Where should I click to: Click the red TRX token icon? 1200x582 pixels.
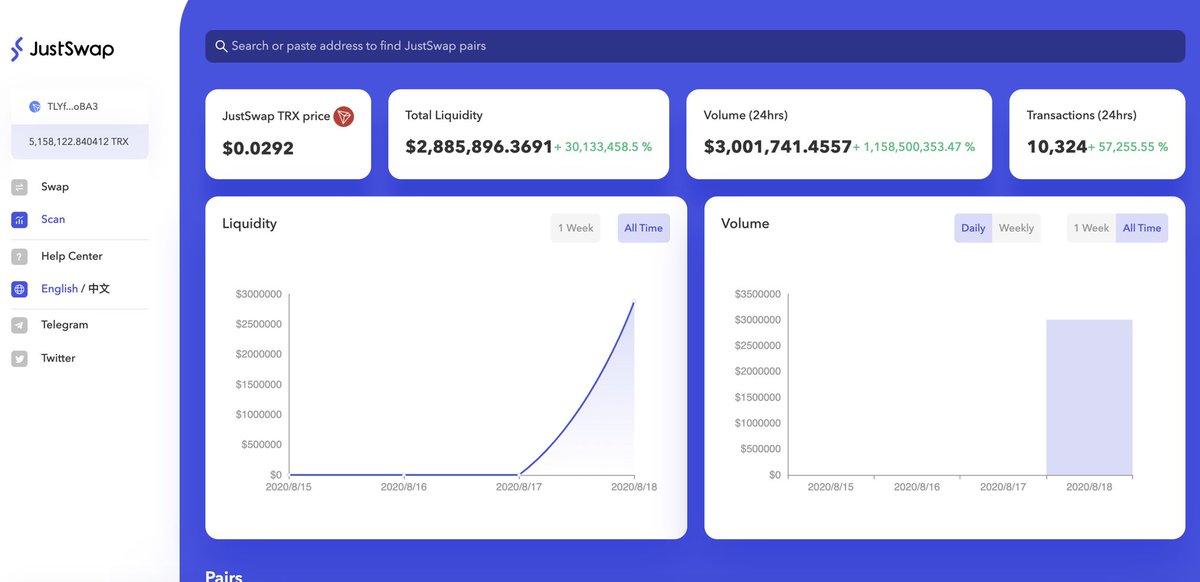click(344, 116)
